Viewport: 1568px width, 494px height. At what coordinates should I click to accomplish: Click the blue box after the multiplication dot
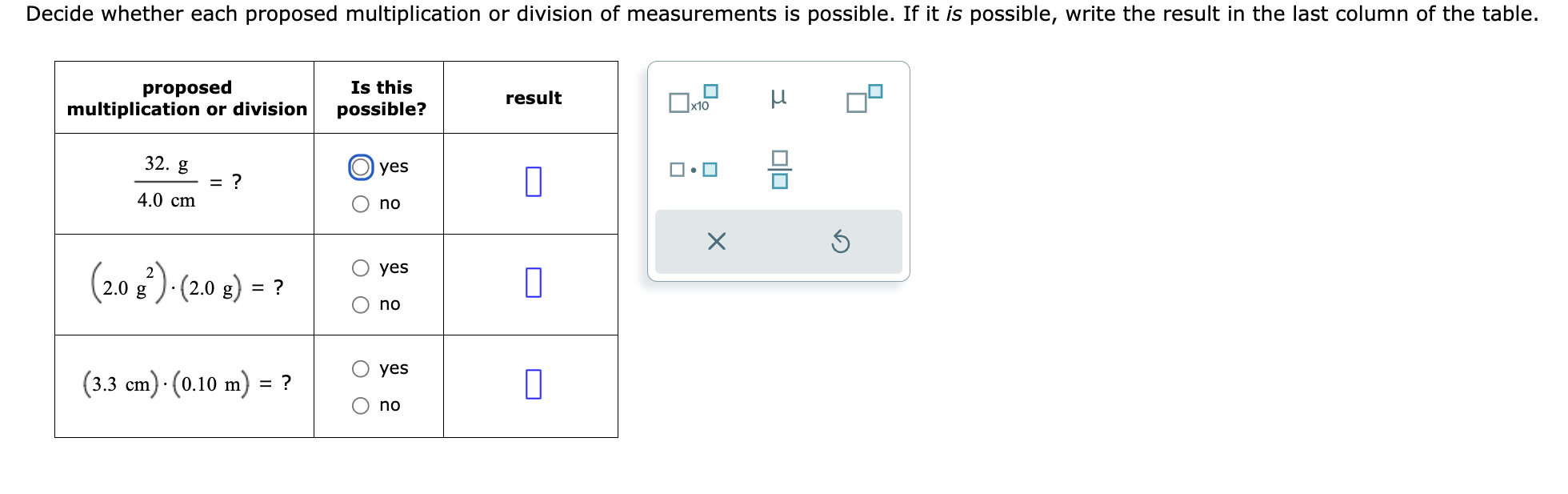coord(709,169)
